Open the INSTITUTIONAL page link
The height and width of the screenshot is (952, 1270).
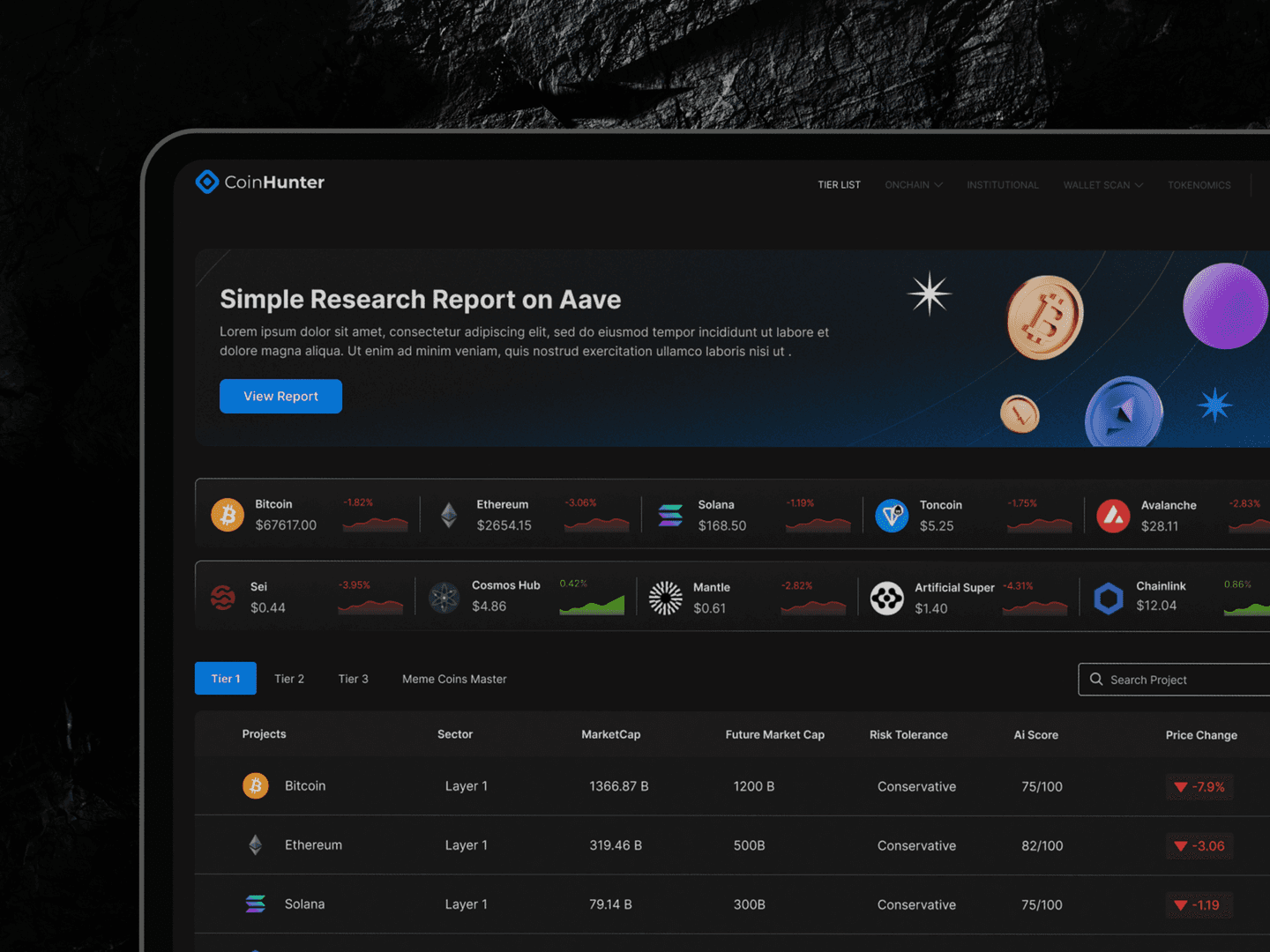coord(1003,184)
